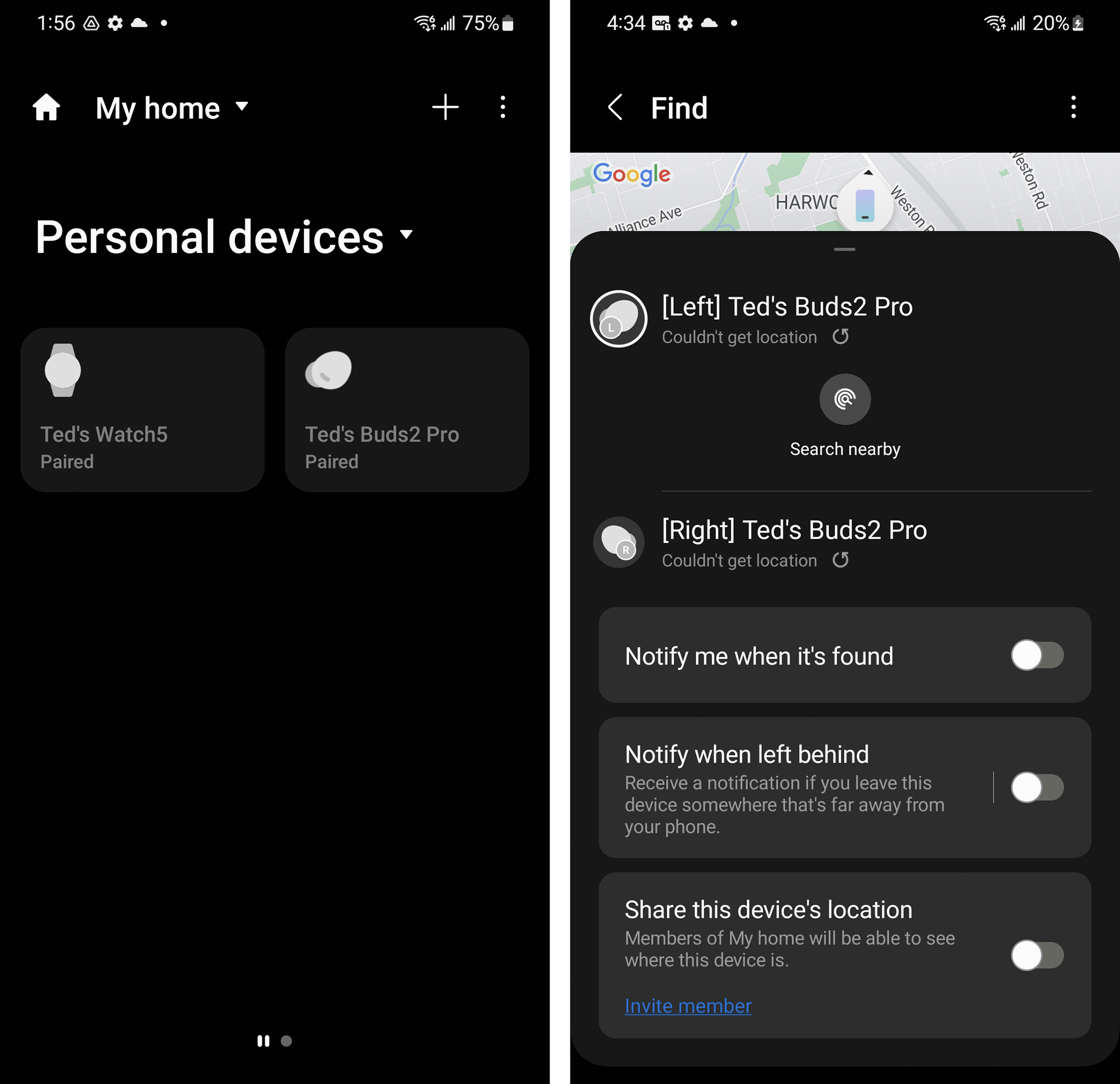This screenshot has height=1084, width=1120.
Task: Enable Share this device's location toggle
Action: 1037,956
